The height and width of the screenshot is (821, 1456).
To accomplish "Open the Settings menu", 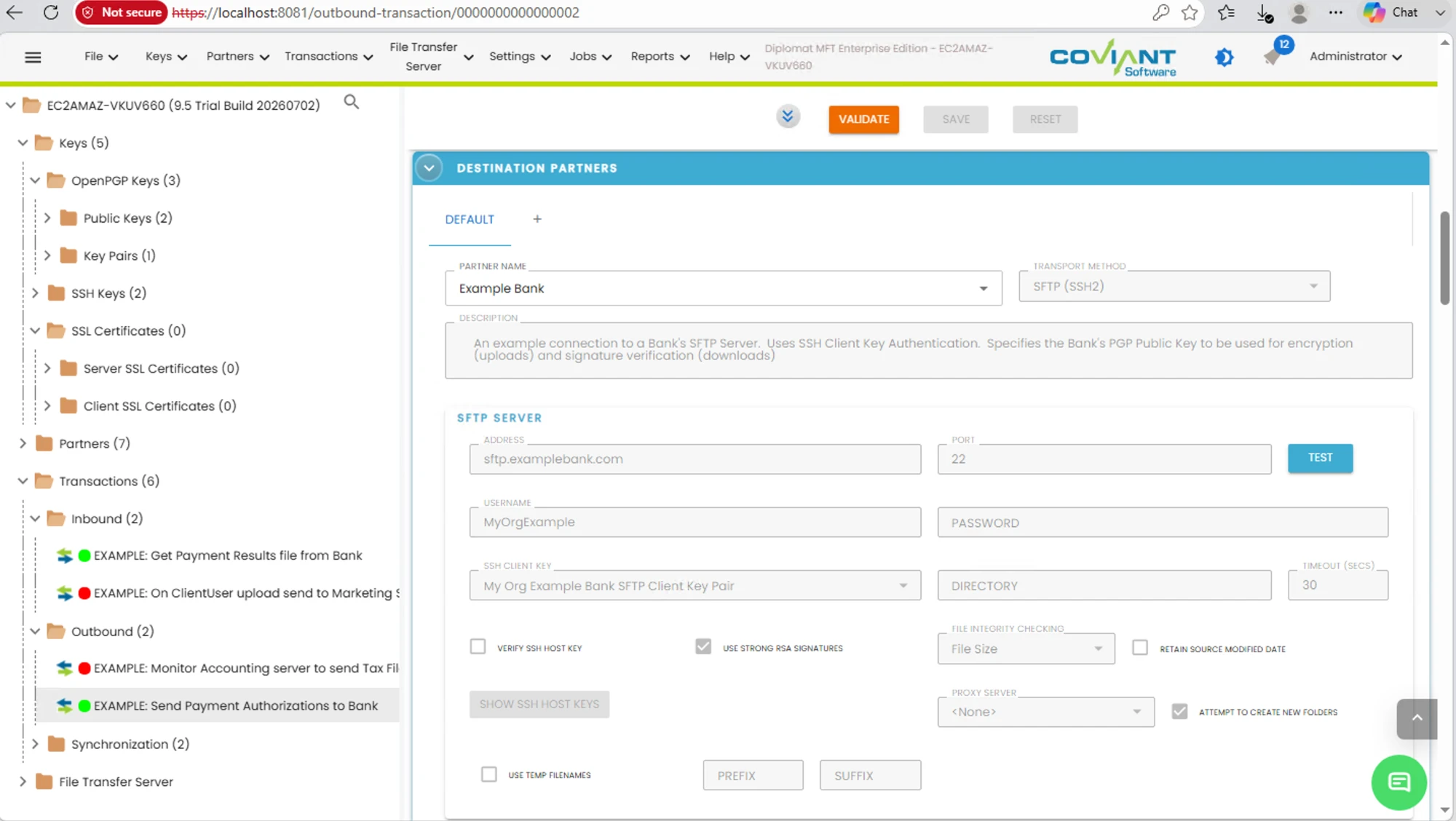I will pyautogui.click(x=519, y=57).
